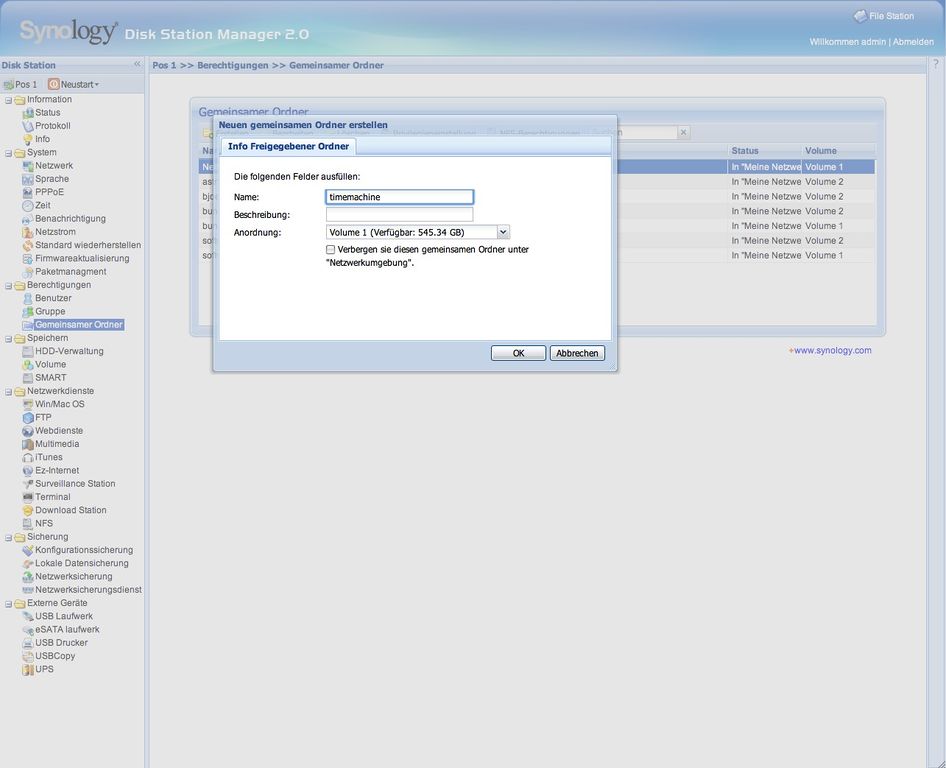This screenshot has height=768, width=946.
Task: Open the Anordnung volume dropdown
Action: (503, 232)
